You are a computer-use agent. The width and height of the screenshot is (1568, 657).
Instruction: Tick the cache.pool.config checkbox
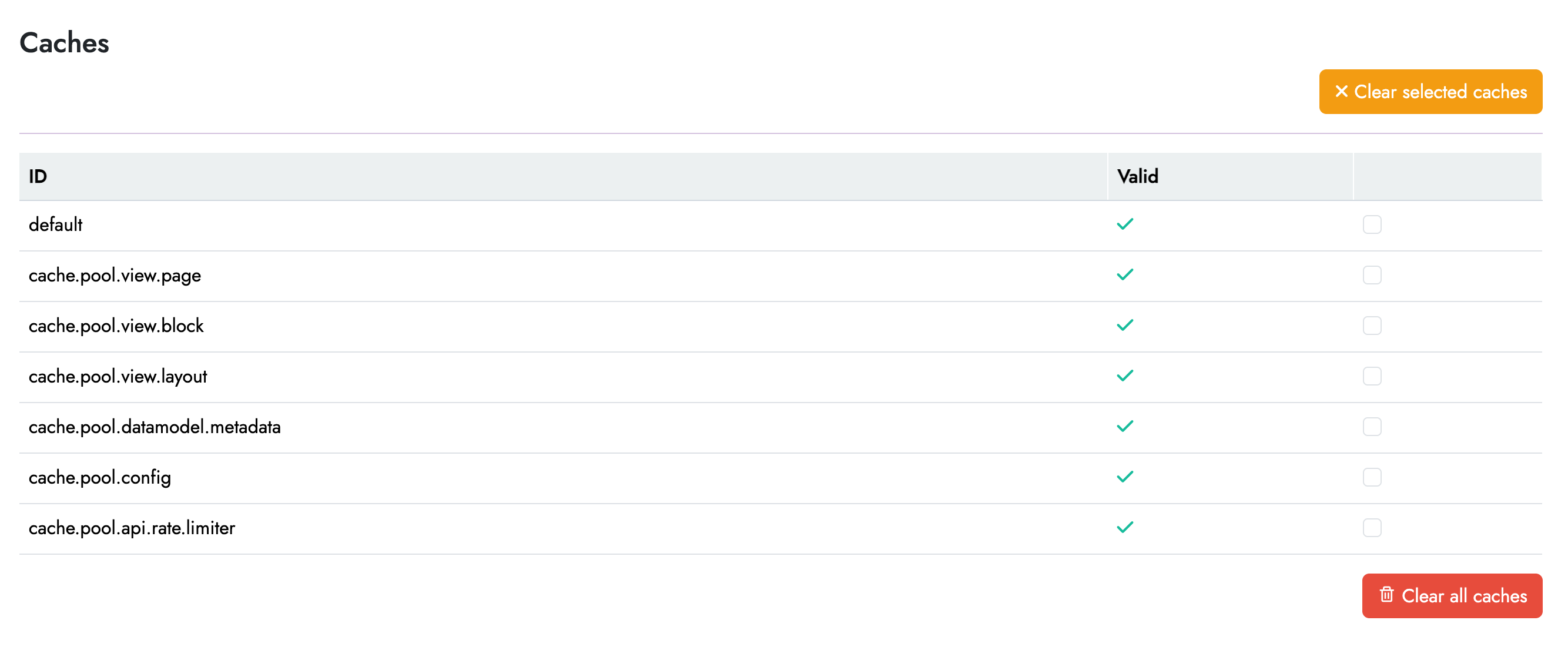click(1371, 477)
